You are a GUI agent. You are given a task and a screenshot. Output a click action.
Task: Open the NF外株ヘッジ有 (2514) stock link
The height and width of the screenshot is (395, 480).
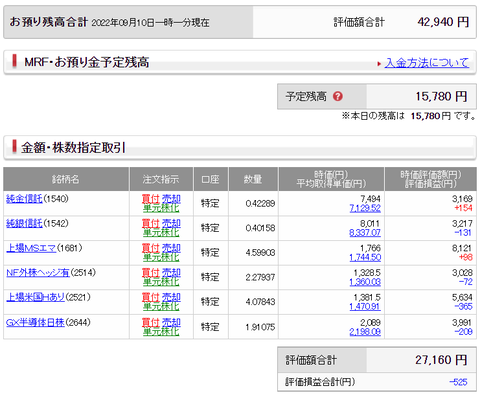(38, 273)
